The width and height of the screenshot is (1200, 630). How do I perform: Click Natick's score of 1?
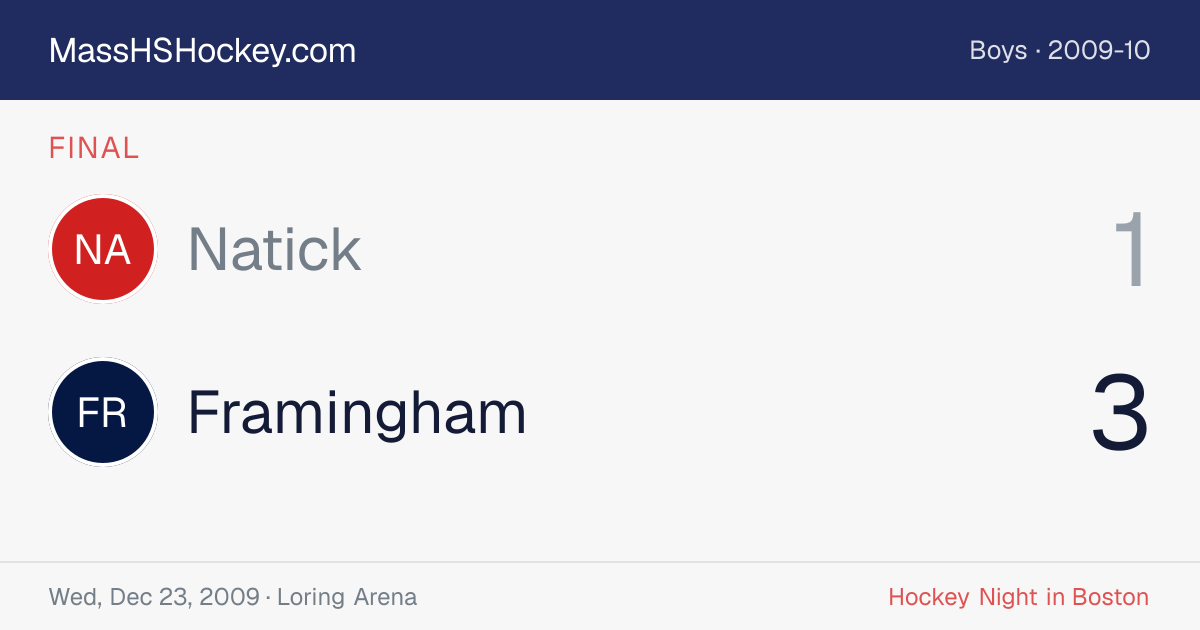pos(1131,249)
